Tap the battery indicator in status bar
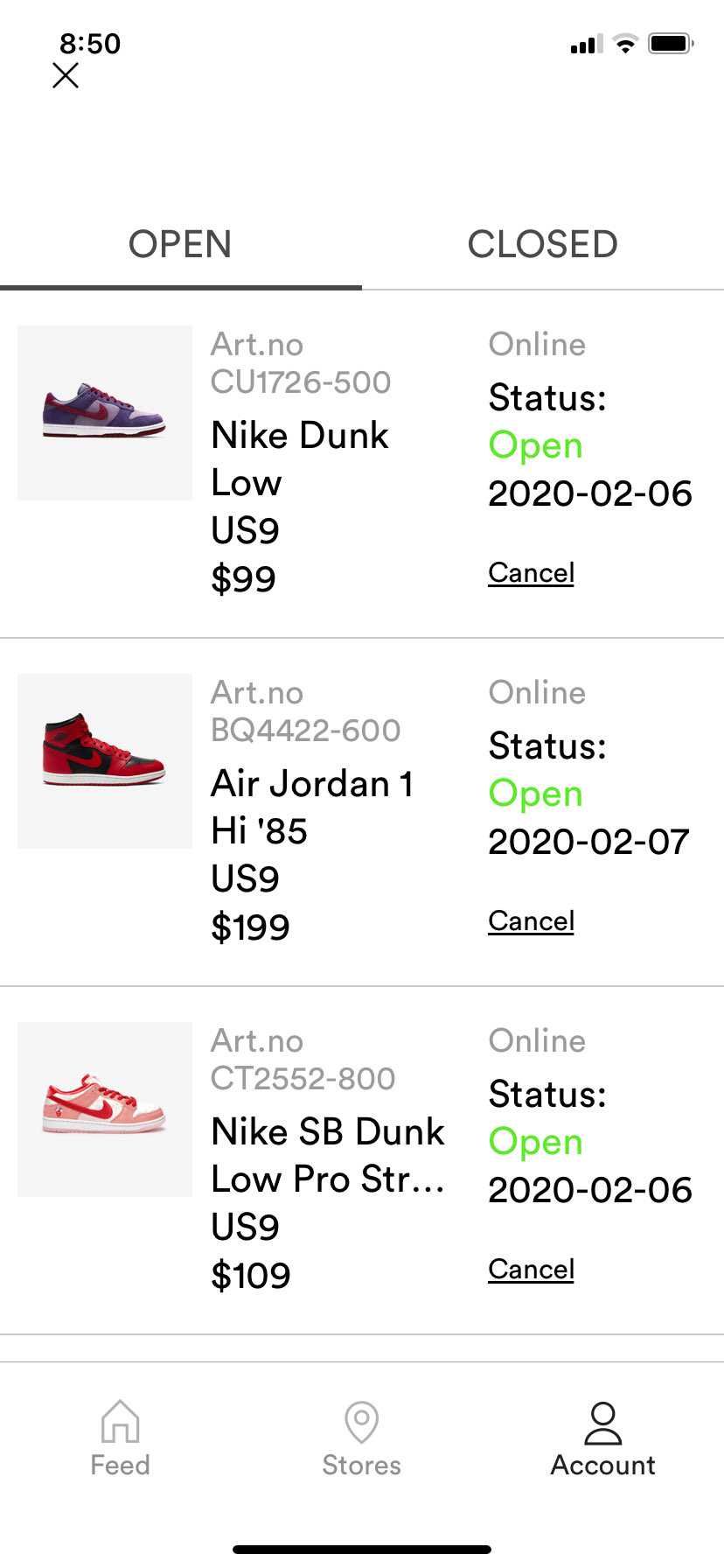 [x=671, y=43]
